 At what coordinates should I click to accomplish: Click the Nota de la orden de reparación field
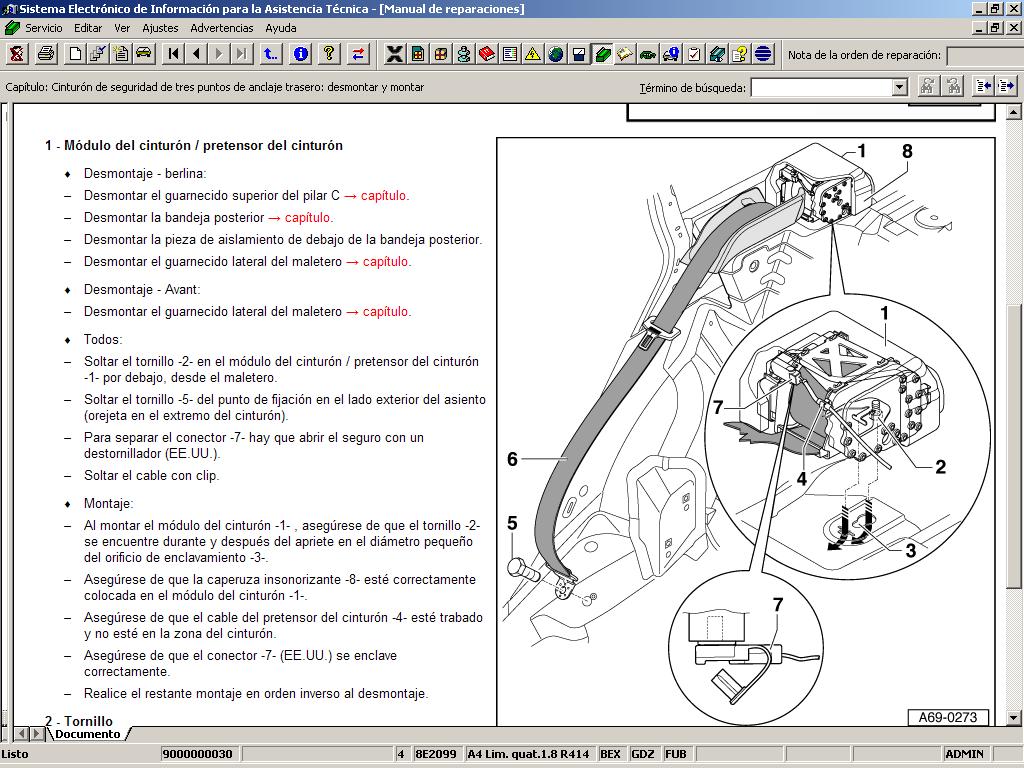click(985, 55)
